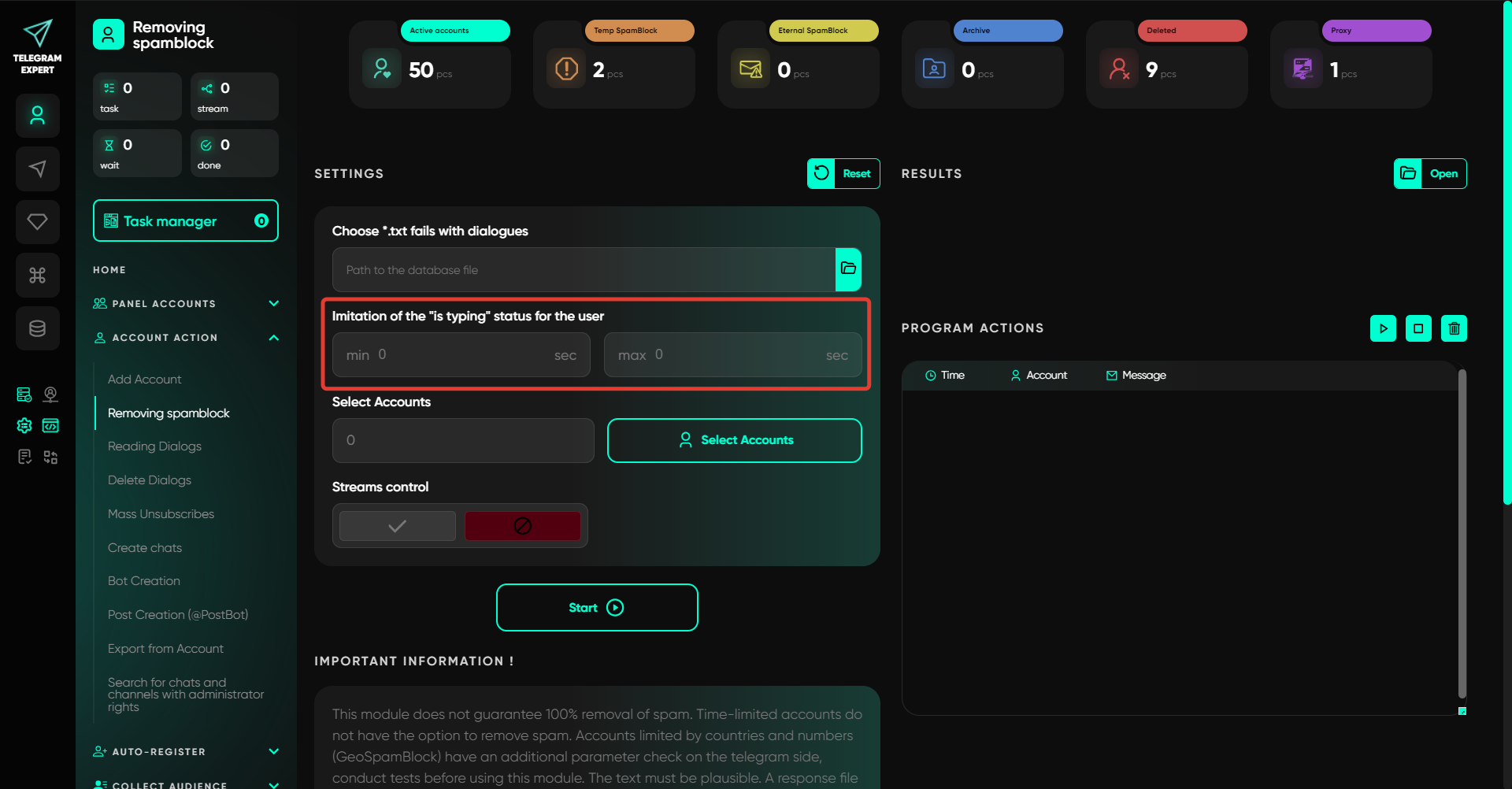This screenshot has width=1512, height=789.
Task: Go to Mass Unsubscribes menu item
Action: [161, 514]
